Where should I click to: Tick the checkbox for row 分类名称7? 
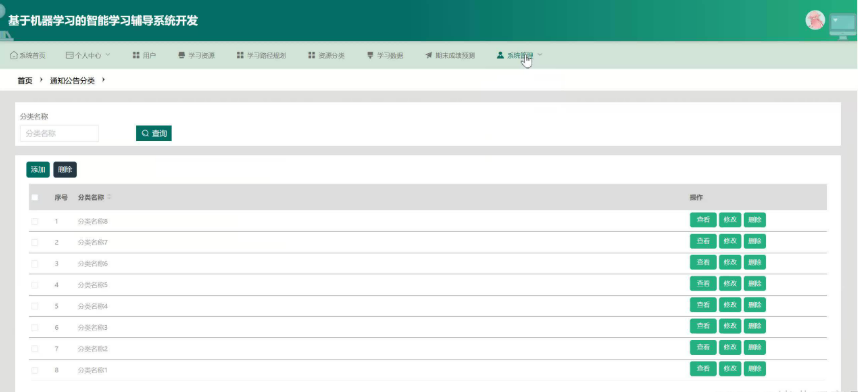tap(35, 242)
